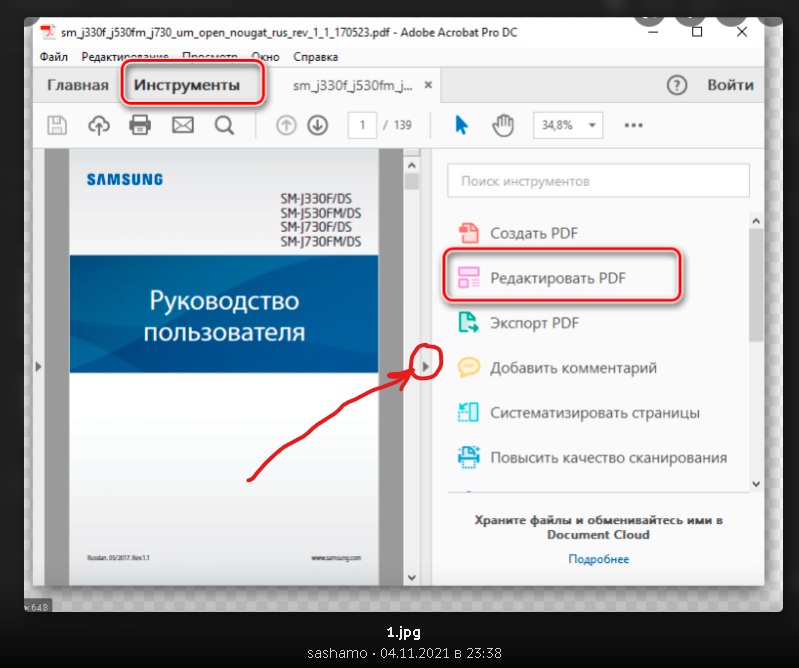
Task: Collapse the right tools pane arrow
Action: coord(425,366)
